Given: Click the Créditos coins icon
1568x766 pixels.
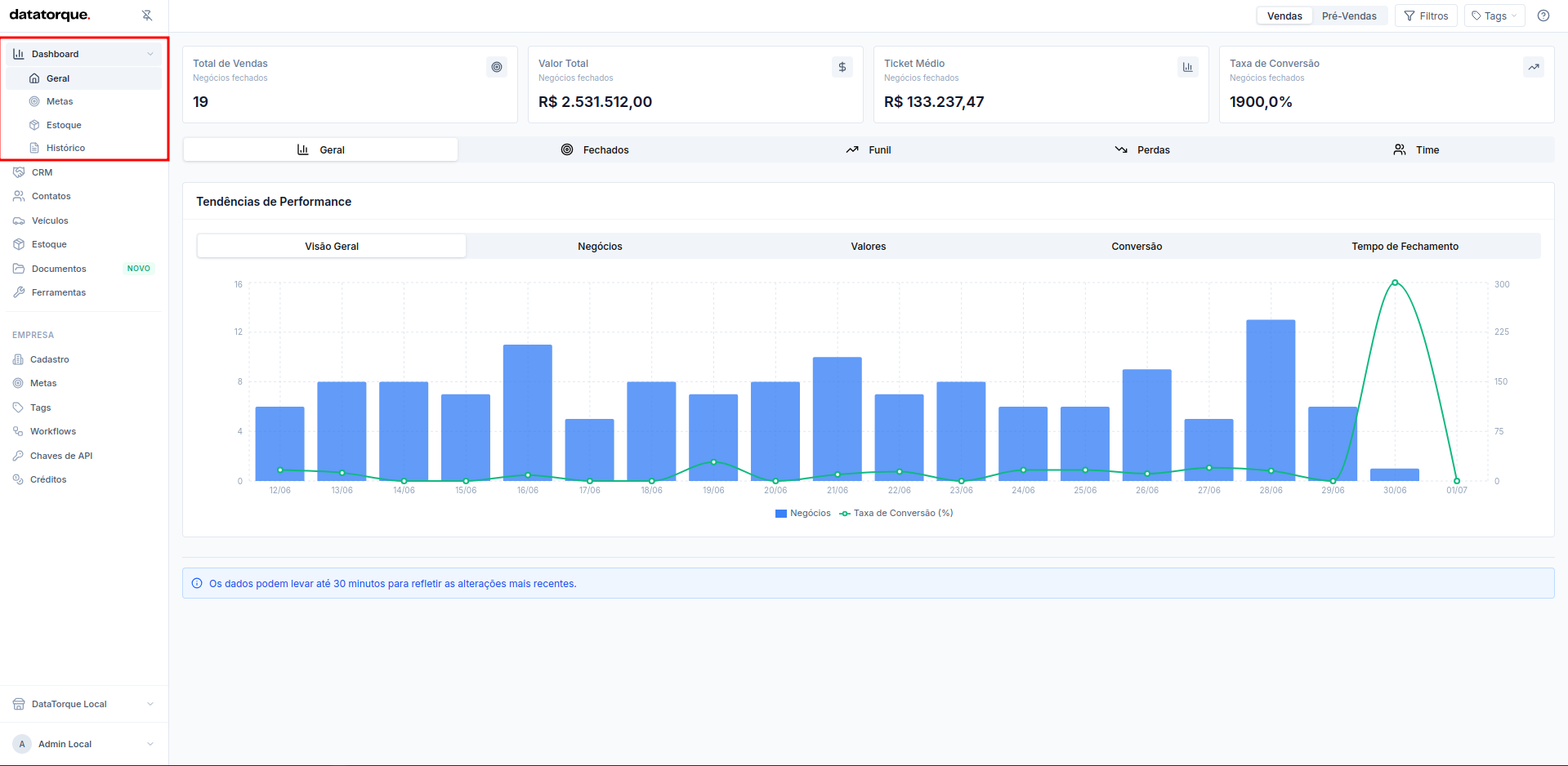Looking at the screenshot, I should (18, 479).
